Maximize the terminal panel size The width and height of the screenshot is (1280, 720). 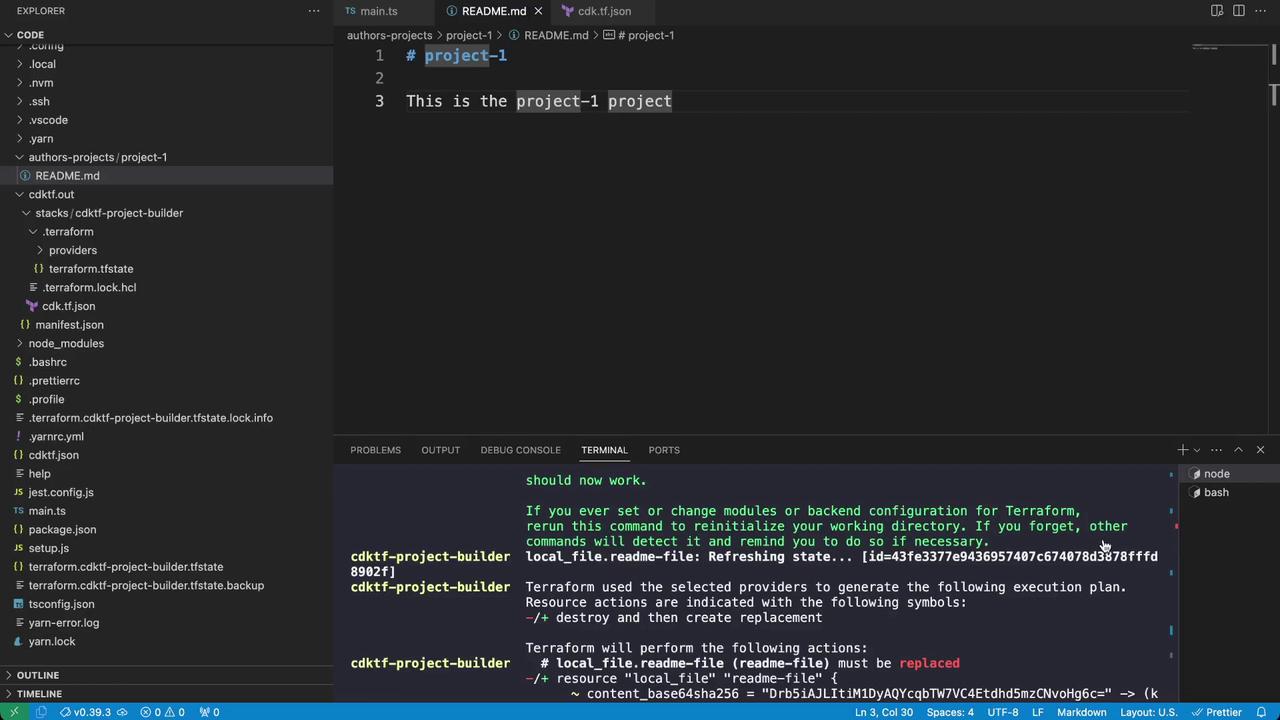[x=1238, y=450]
